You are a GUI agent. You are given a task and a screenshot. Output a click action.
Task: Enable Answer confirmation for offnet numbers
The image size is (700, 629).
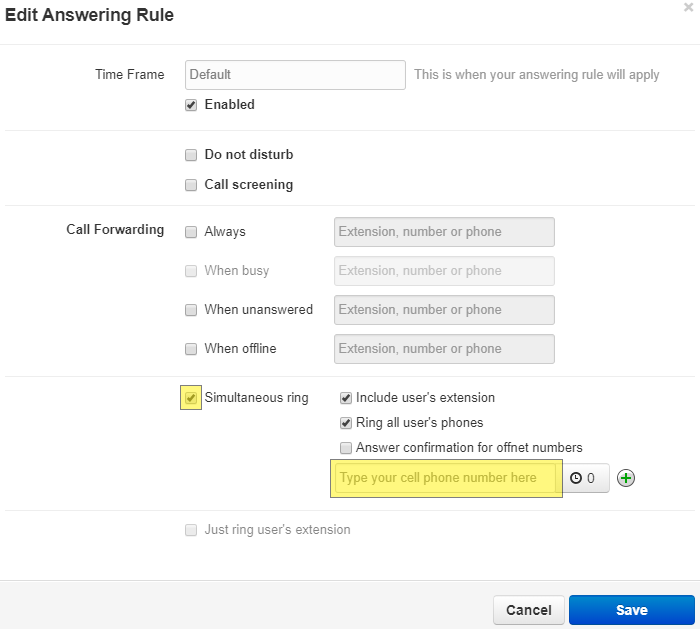tap(346, 448)
